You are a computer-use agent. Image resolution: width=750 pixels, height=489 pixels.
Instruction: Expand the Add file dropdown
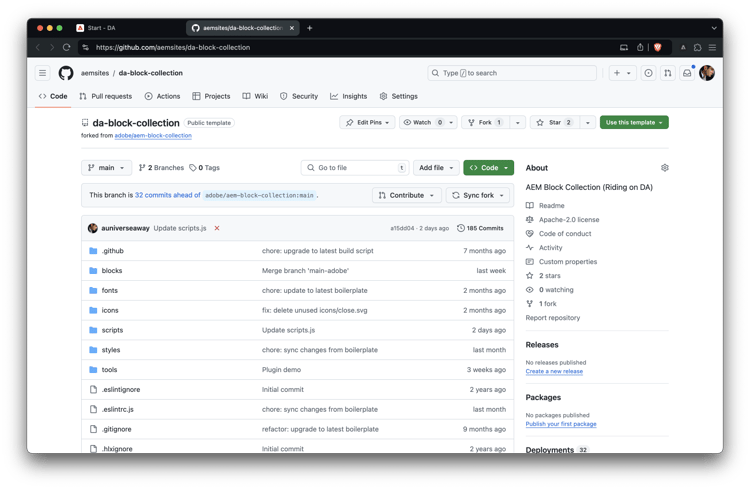436,168
